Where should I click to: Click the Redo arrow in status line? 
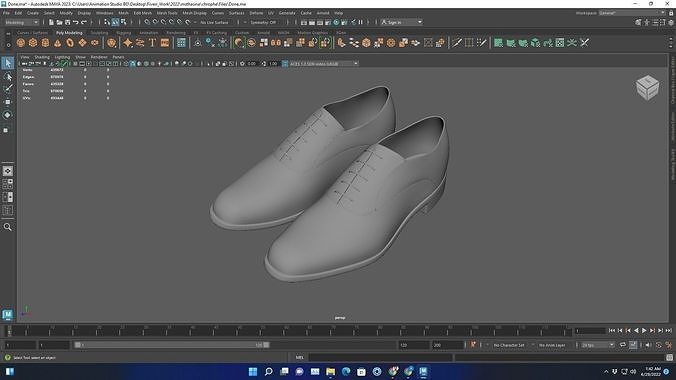point(84,22)
